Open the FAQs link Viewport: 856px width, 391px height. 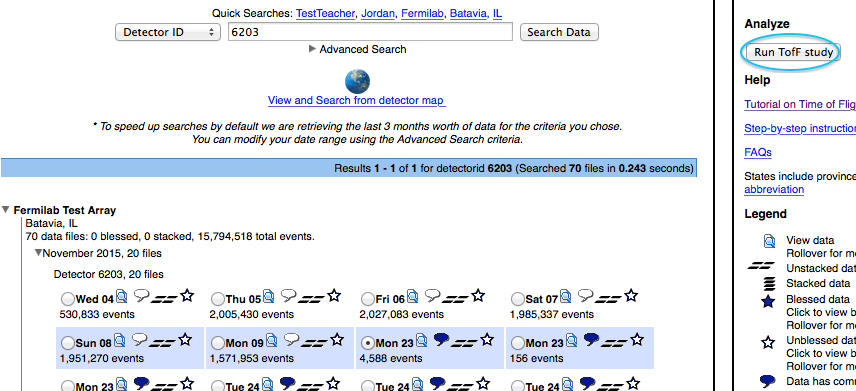coord(758,152)
